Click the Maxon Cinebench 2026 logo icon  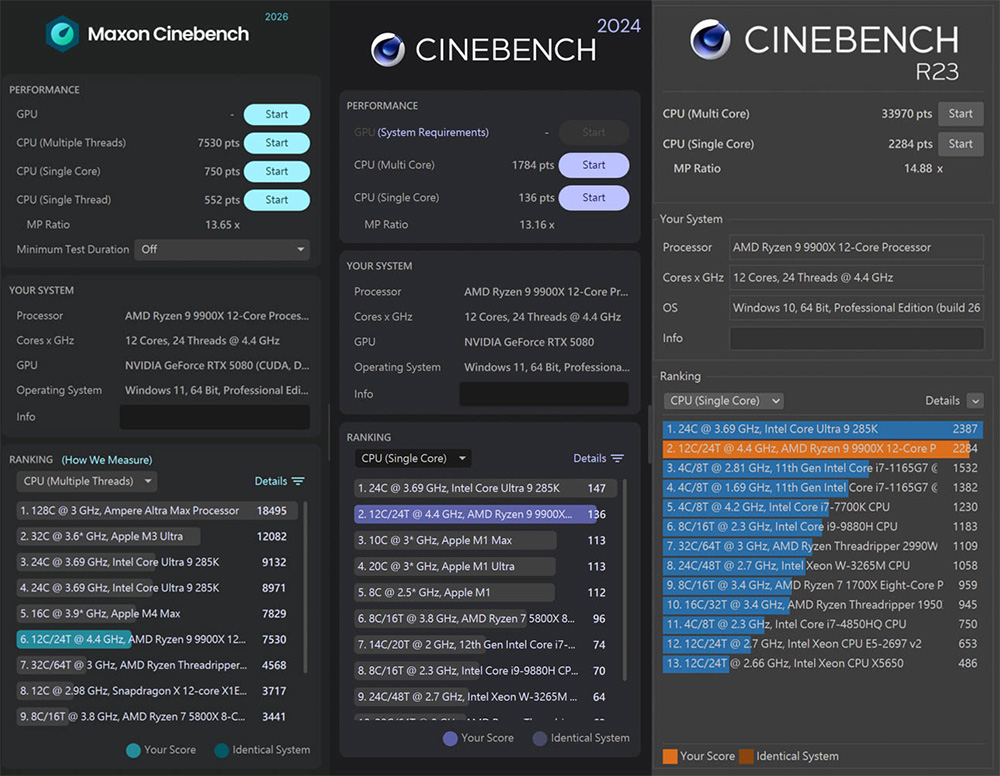[x=62, y=34]
